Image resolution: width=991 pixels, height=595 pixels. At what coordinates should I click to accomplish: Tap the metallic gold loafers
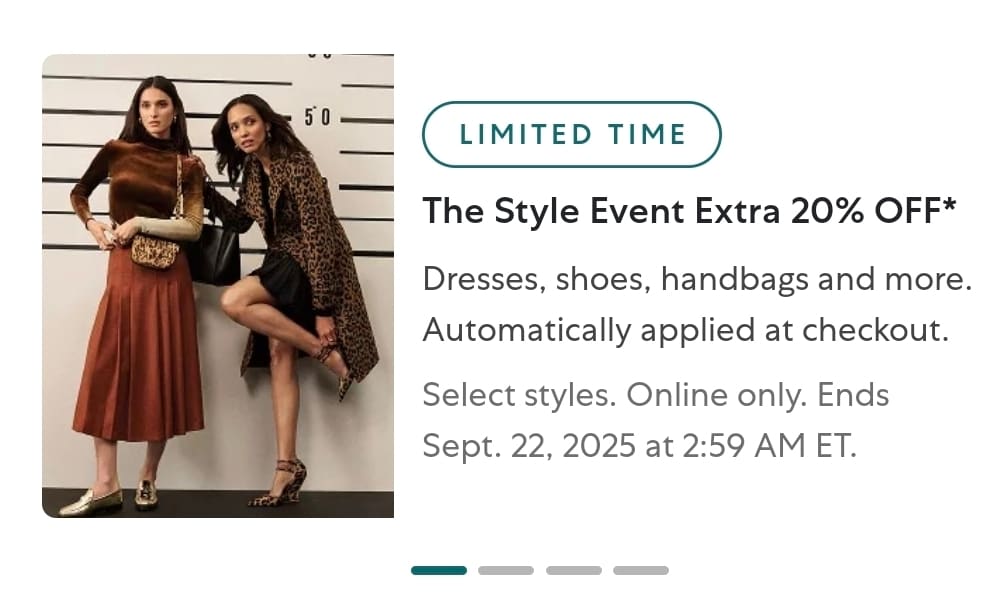pos(107,498)
